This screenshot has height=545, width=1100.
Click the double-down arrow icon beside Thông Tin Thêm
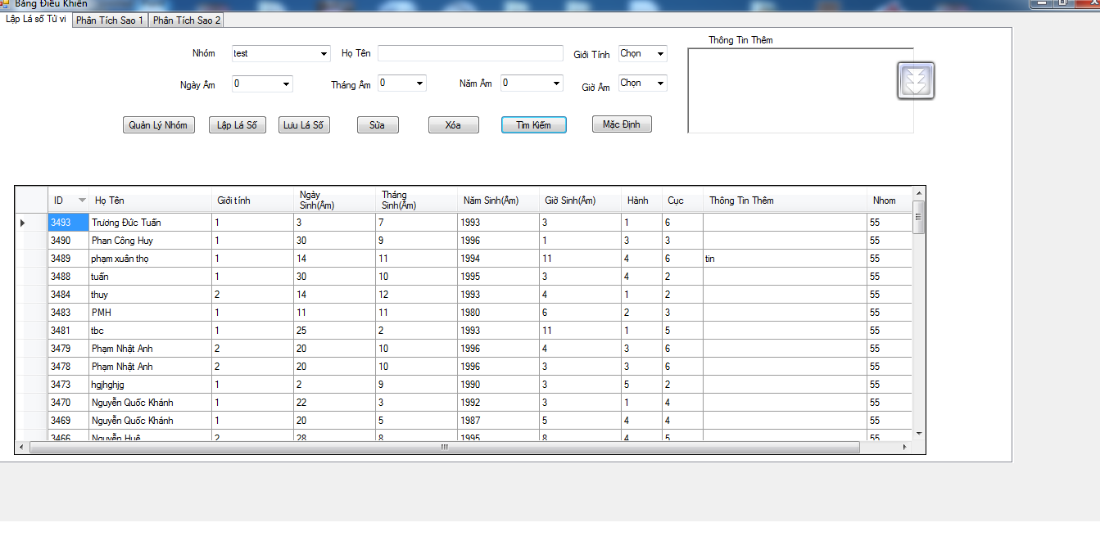(x=915, y=81)
